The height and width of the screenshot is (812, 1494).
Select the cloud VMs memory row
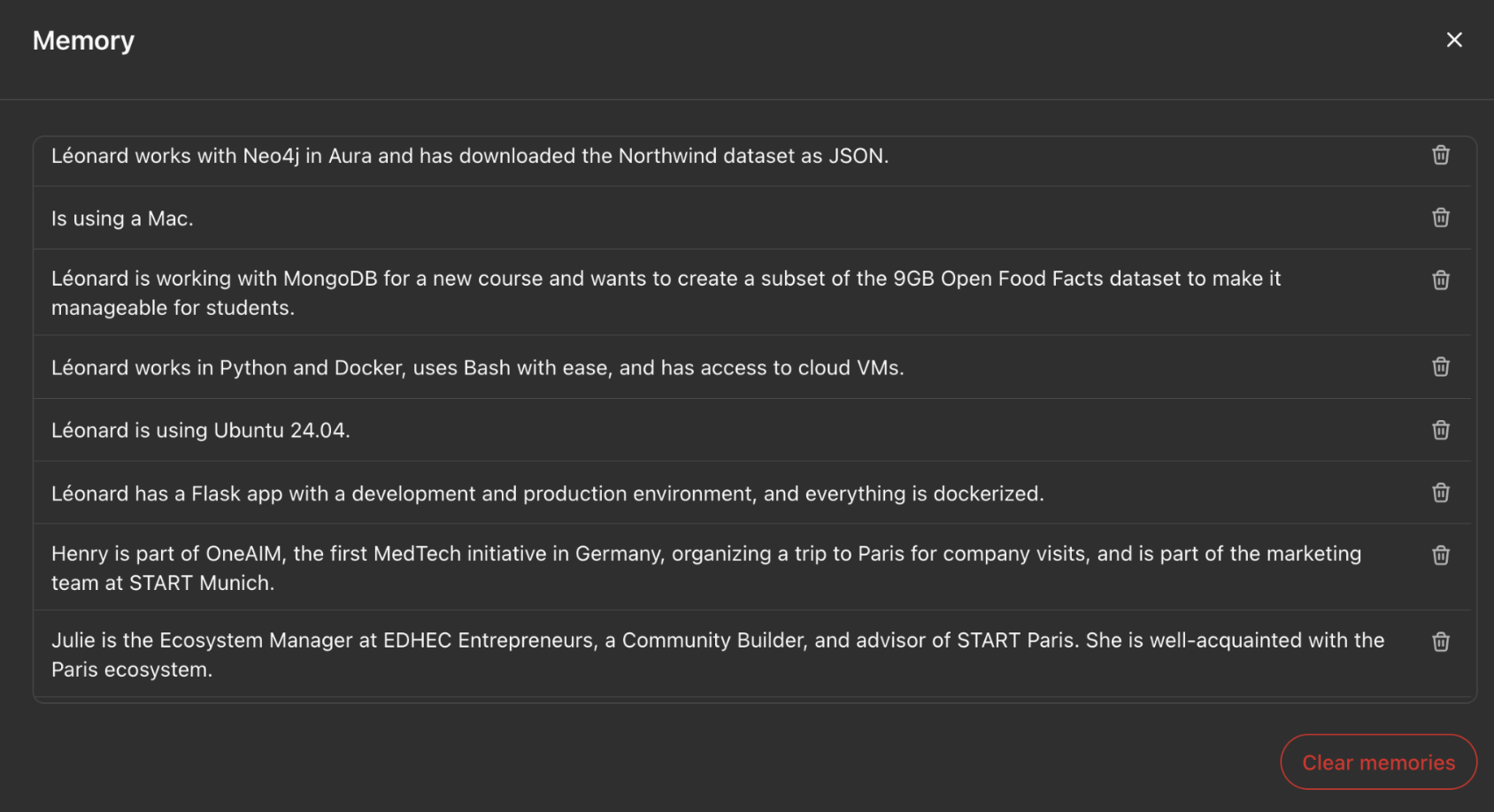coord(477,368)
